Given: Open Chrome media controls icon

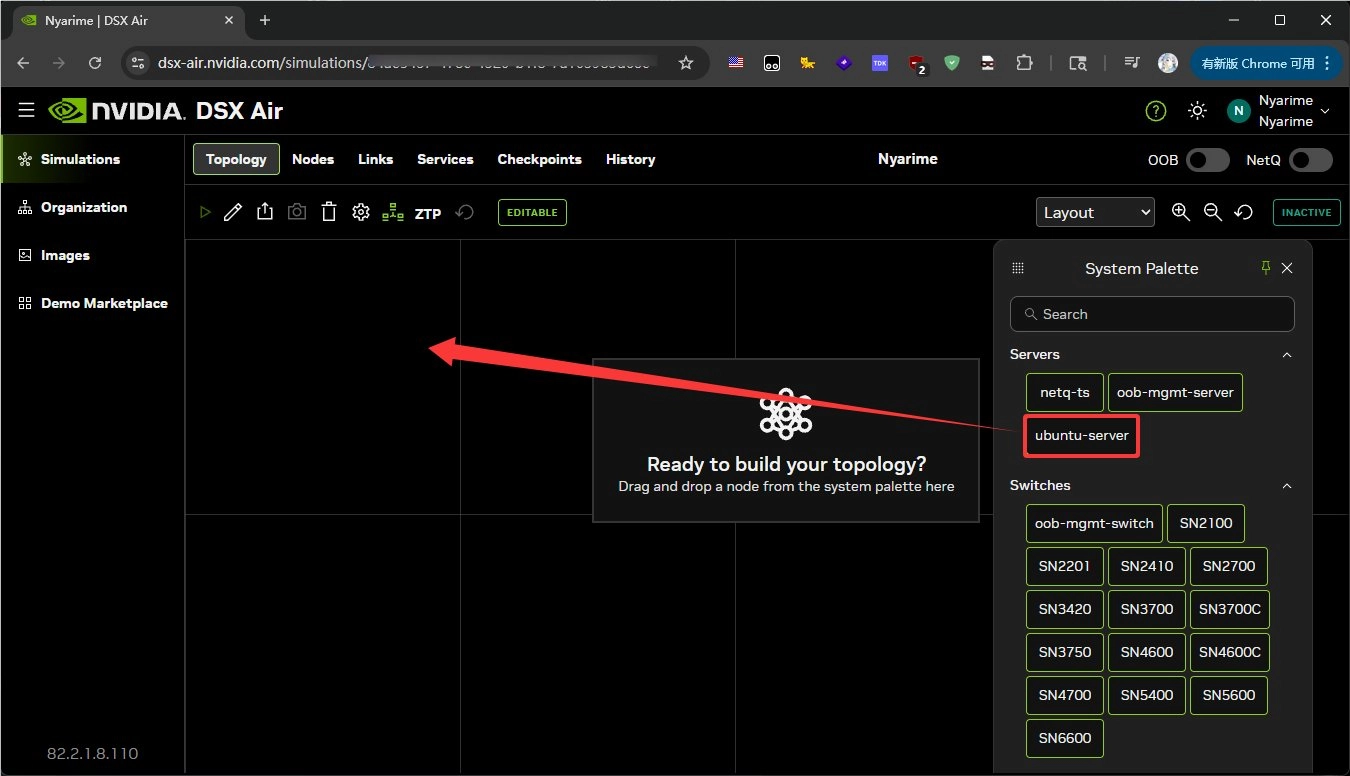Looking at the screenshot, I should [1132, 63].
